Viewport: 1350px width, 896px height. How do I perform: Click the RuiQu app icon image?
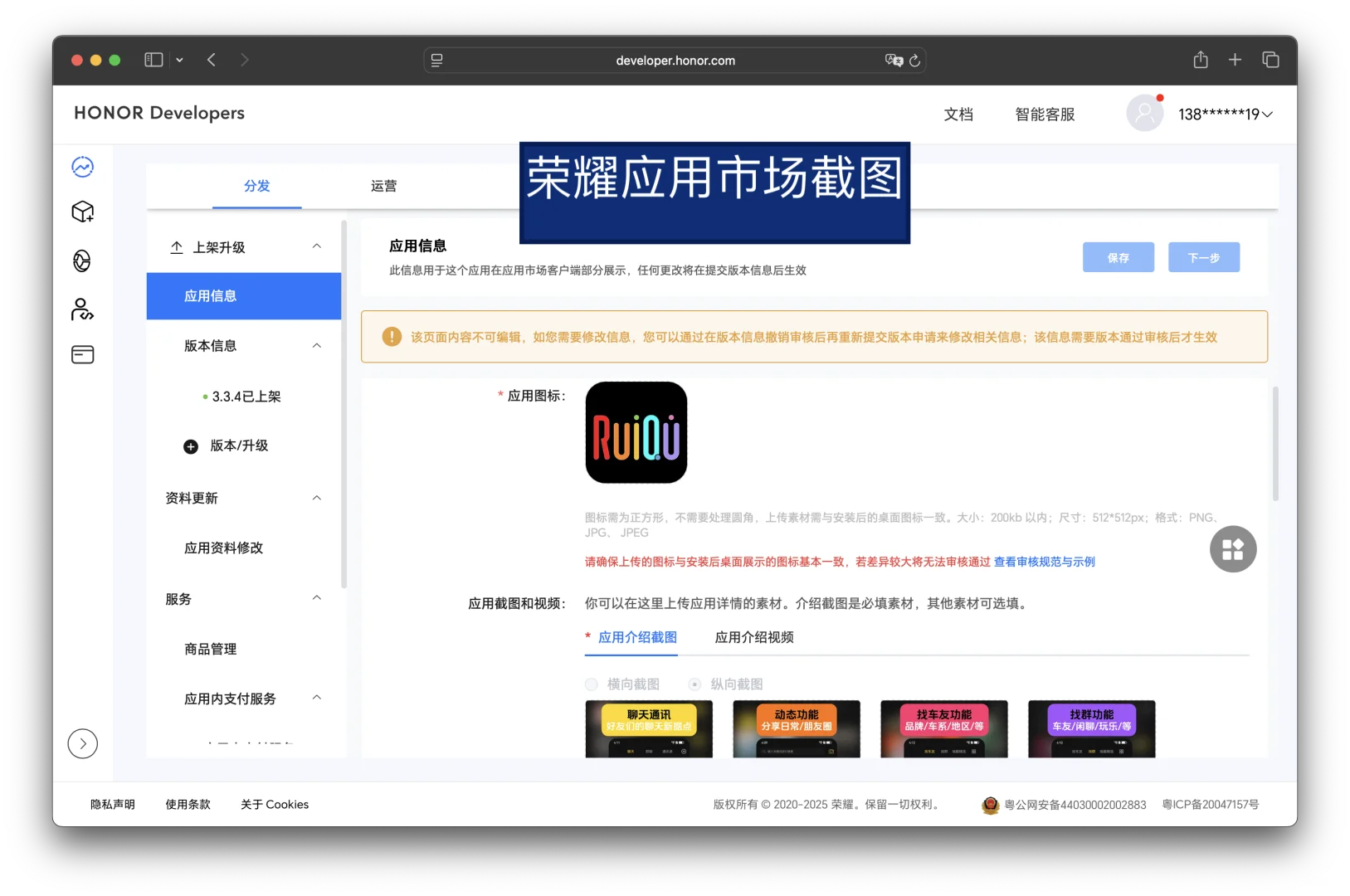[x=636, y=432]
